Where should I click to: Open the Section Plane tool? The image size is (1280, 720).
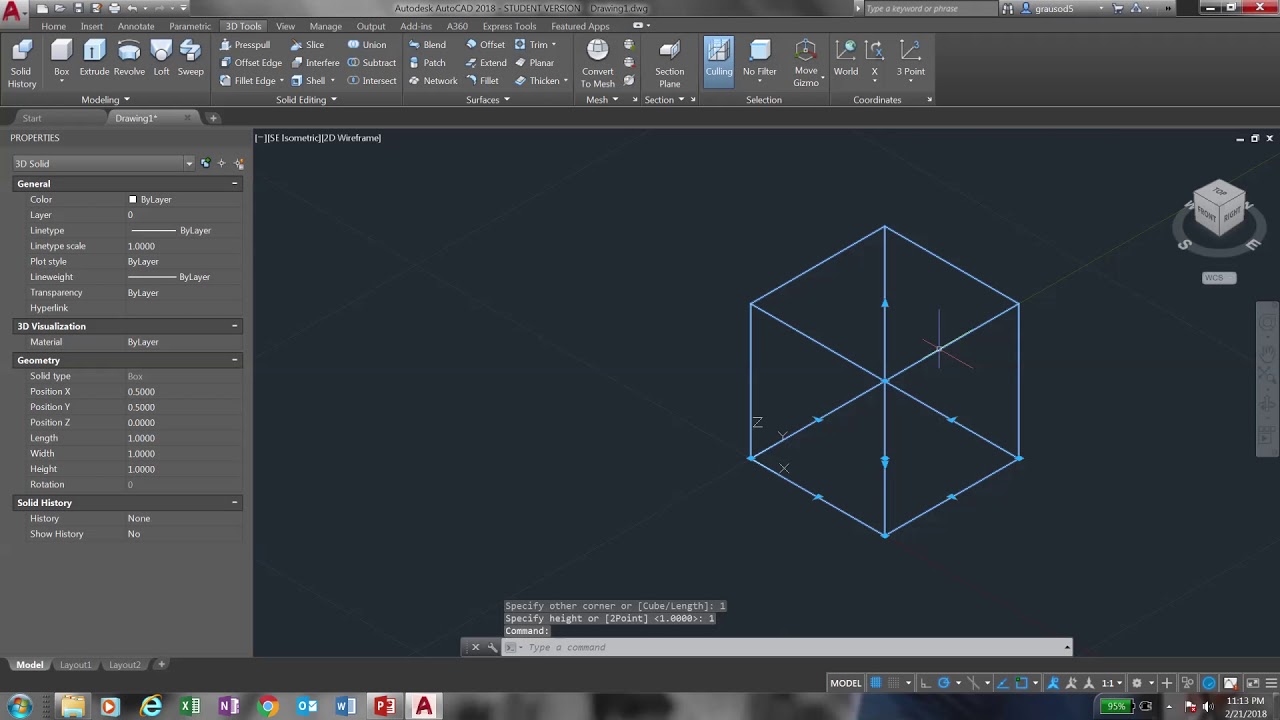coord(670,64)
